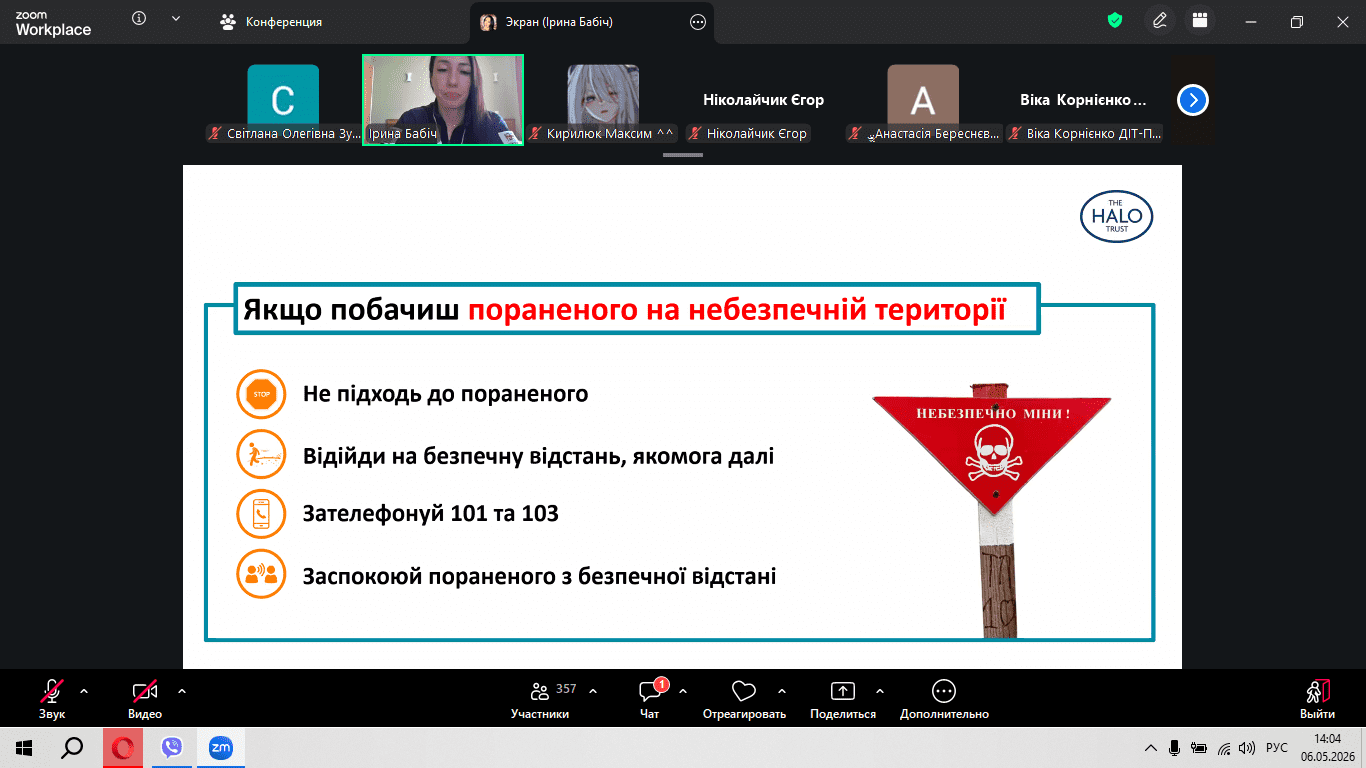Show next participants with blue arrow
Viewport: 1366px width, 768px height.
point(1193,100)
